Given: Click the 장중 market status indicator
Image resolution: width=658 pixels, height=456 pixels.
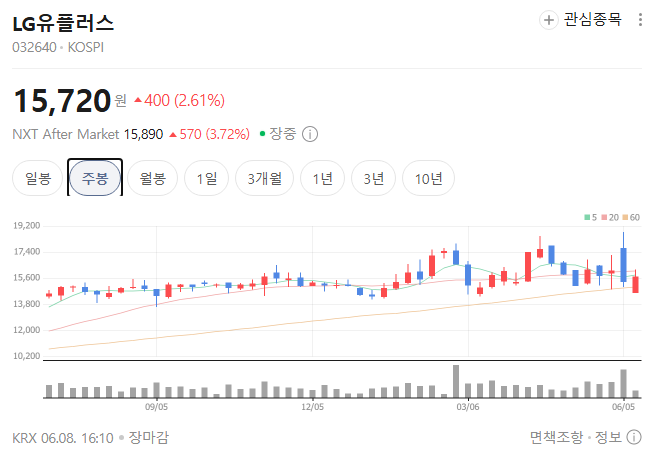Looking at the screenshot, I should pyautogui.click(x=278, y=134).
